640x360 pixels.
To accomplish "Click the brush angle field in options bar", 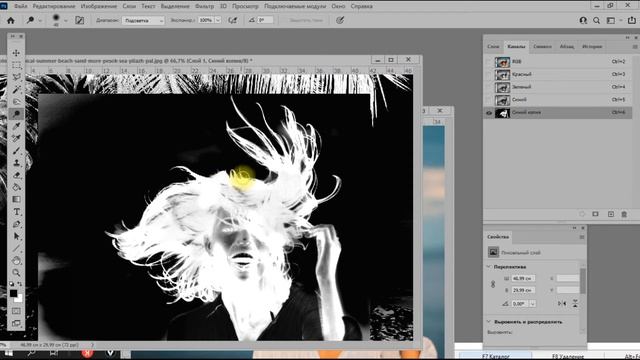I will (x=265, y=20).
